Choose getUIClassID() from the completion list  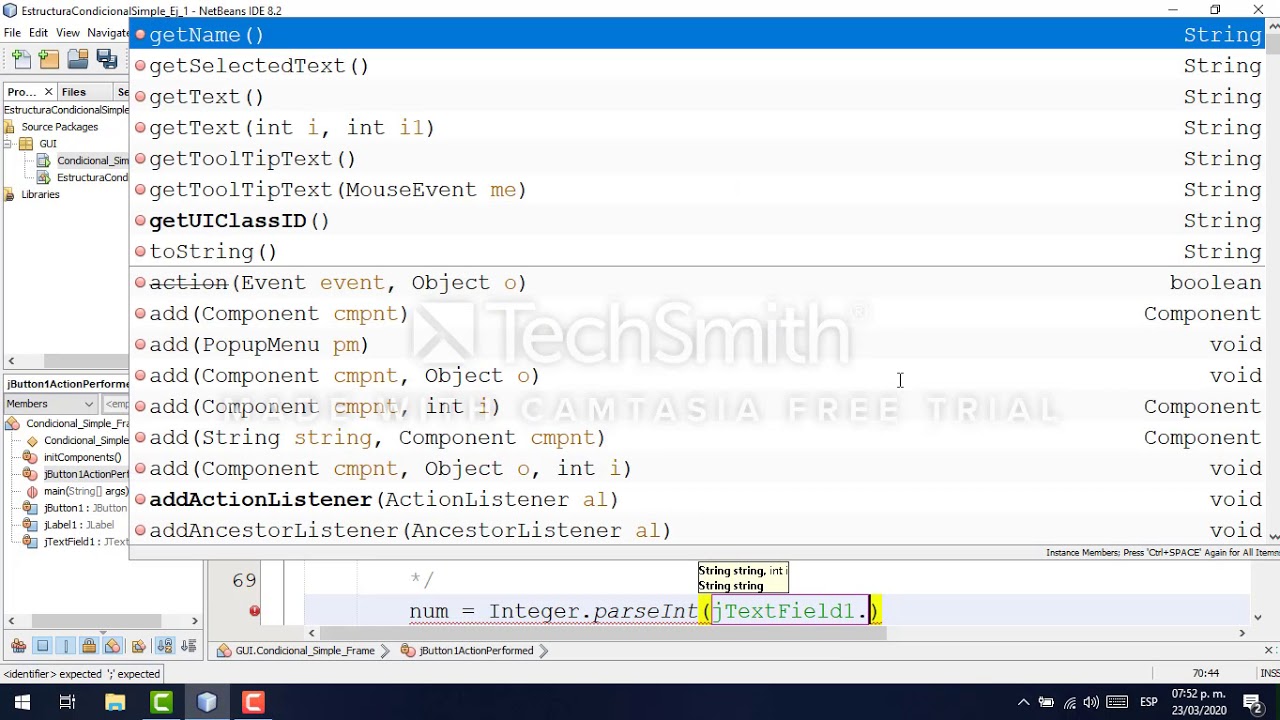pos(697,221)
